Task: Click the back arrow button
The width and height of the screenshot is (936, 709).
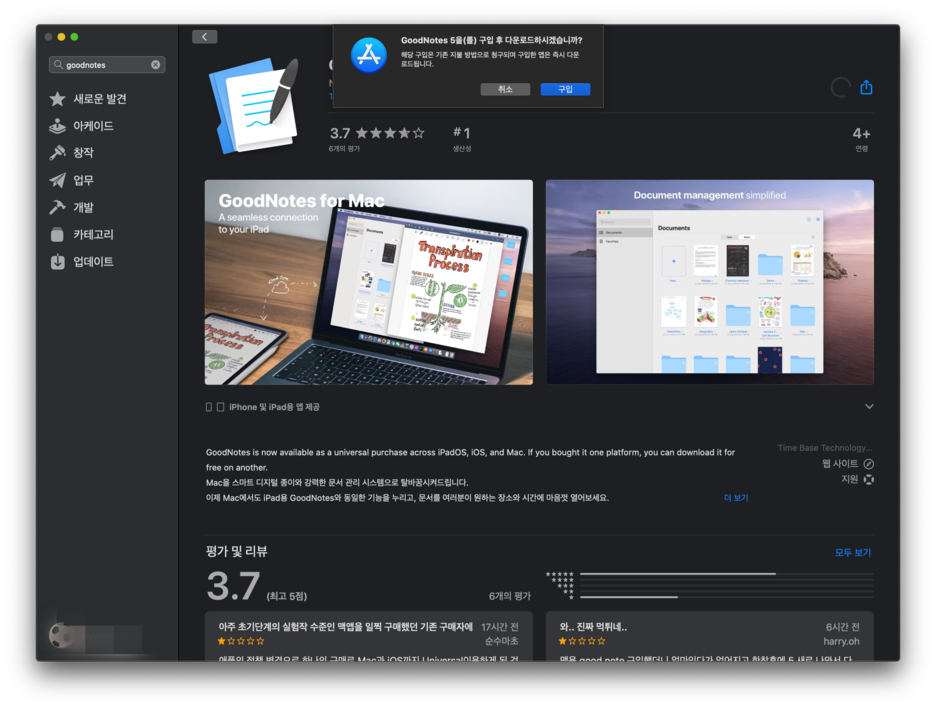Action: tap(204, 36)
